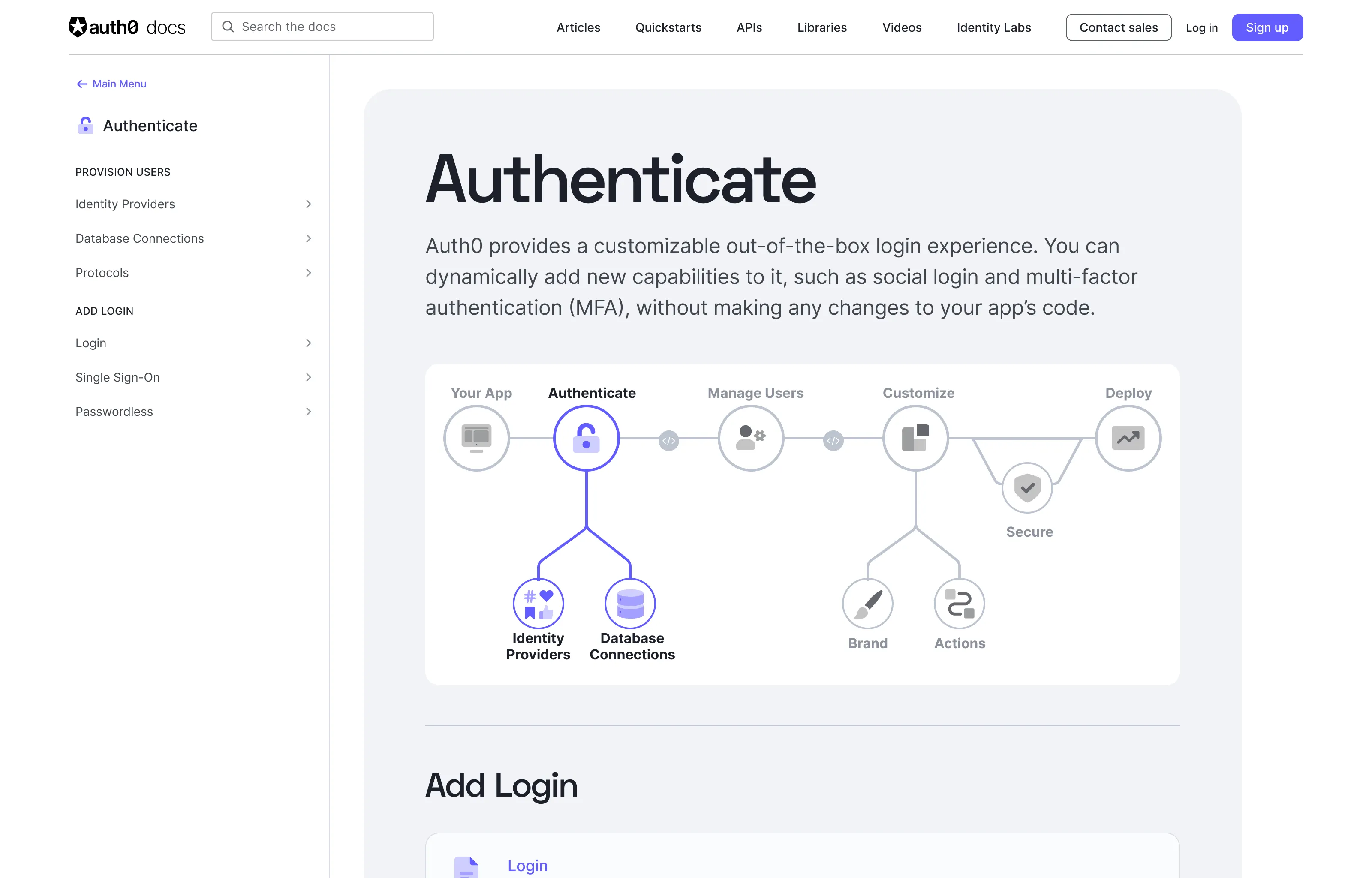The image size is (1372, 878).
Task: Click the Sign up button
Action: tap(1267, 27)
